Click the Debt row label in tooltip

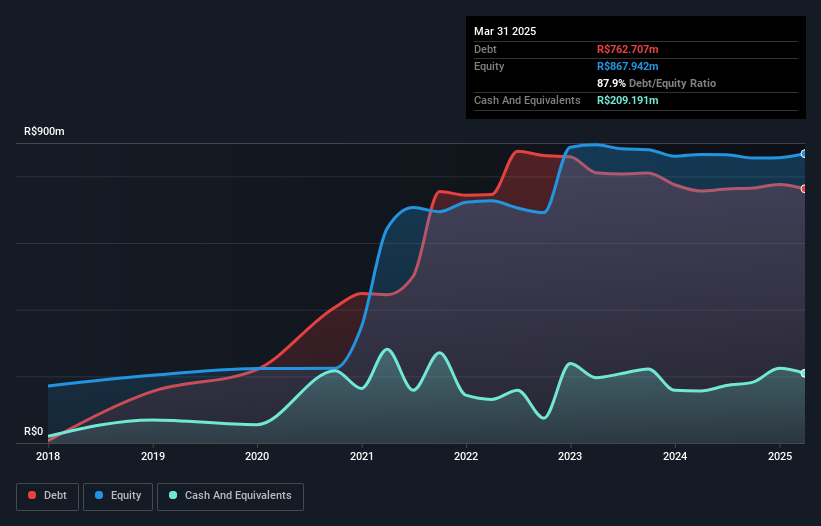[485, 49]
